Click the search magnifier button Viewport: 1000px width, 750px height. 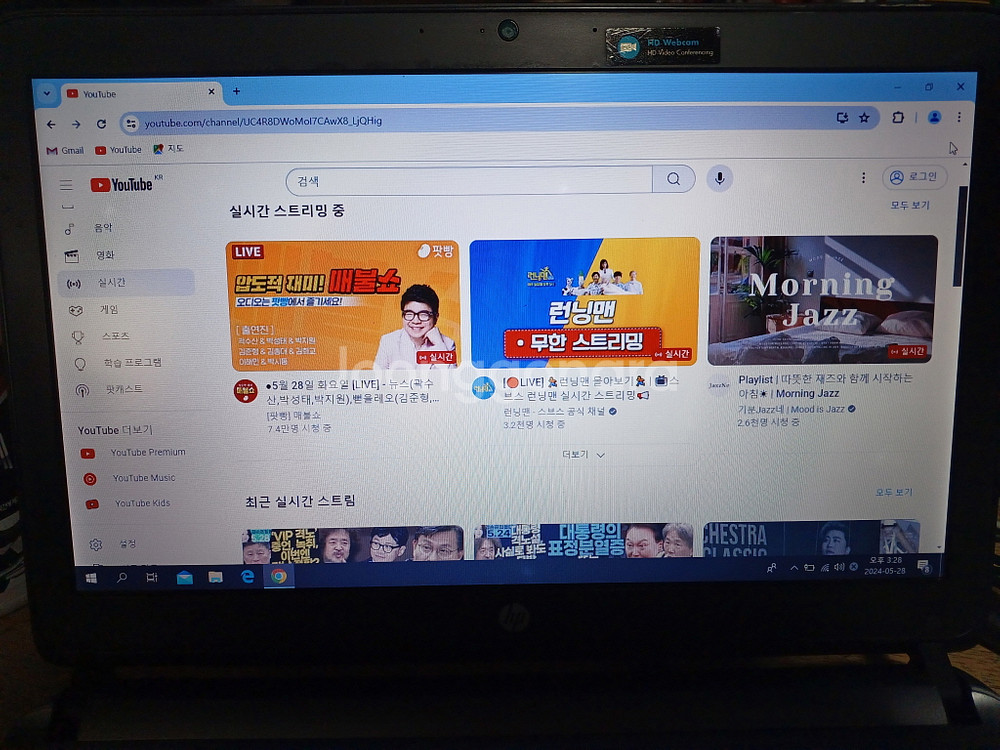point(673,179)
